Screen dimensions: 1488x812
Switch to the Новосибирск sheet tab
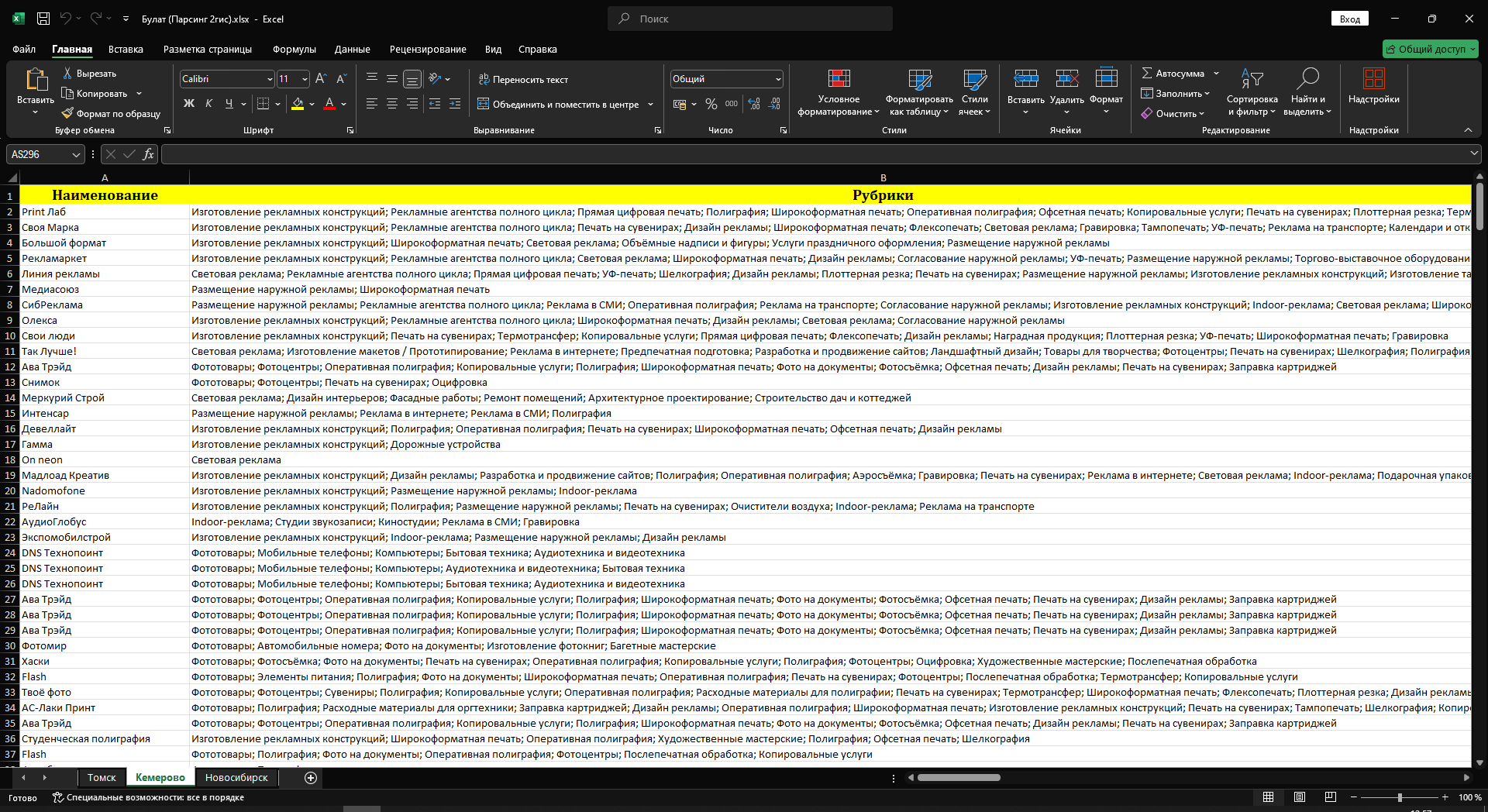pos(236,778)
